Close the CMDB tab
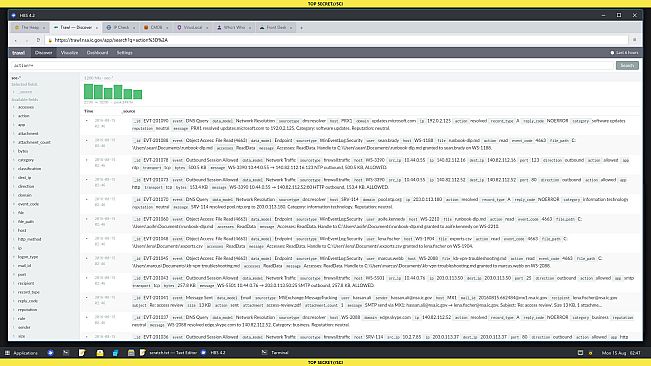The image size is (651, 366). [x=167, y=28]
